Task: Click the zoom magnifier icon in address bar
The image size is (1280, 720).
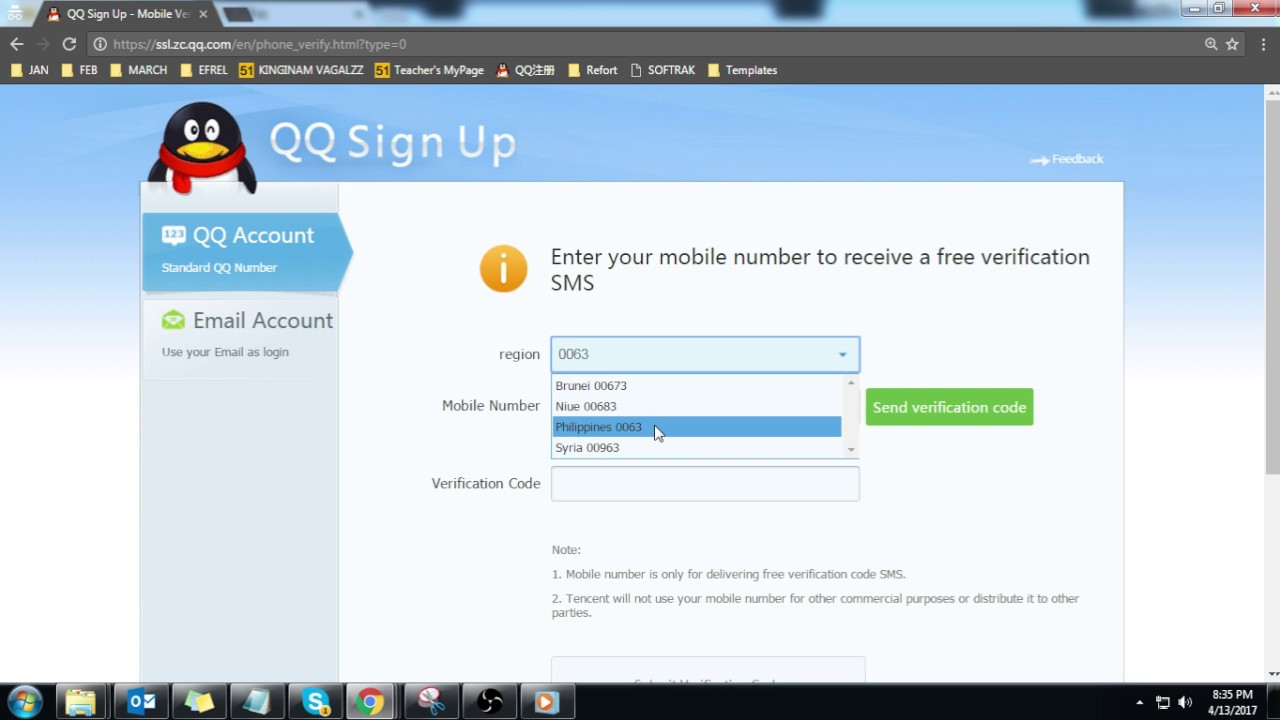Action: pos(1211,44)
